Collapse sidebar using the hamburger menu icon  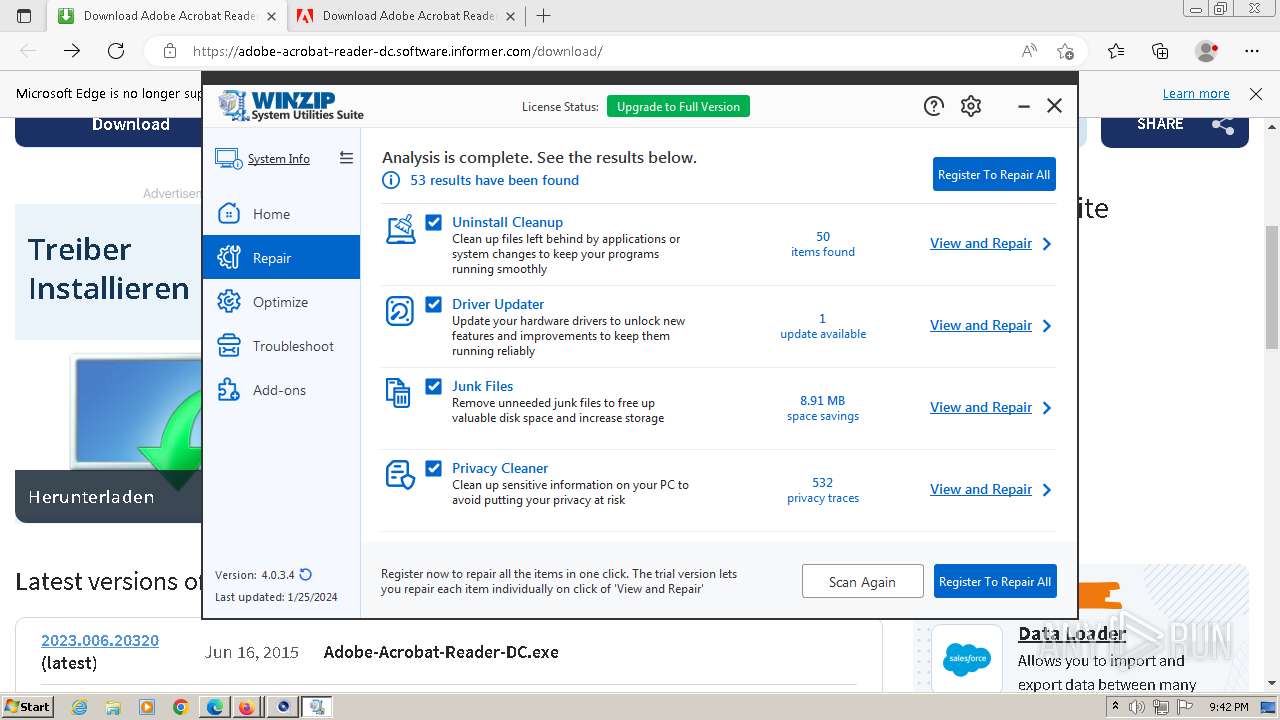coord(346,158)
